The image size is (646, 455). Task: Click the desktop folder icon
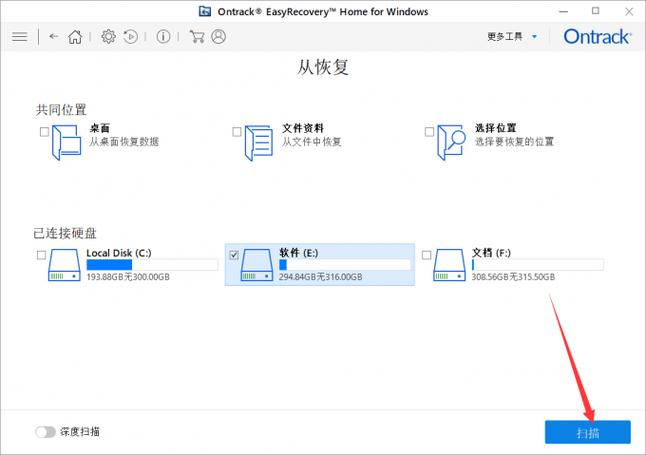pyautogui.click(x=66, y=143)
